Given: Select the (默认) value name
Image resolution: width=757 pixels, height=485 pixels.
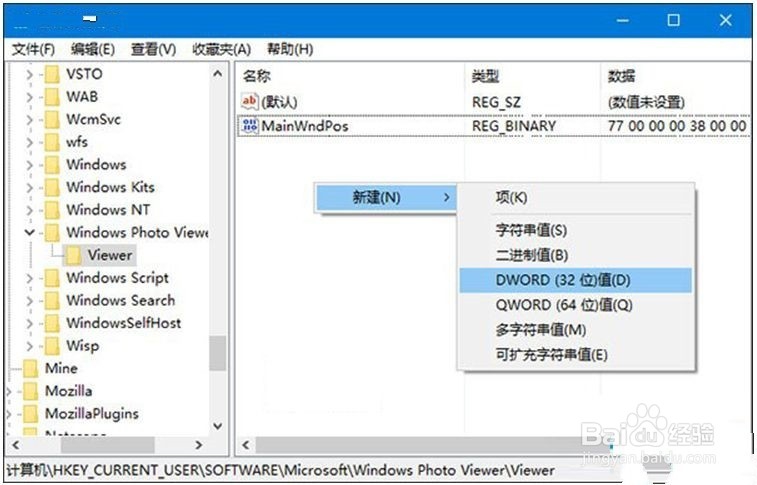Looking at the screenshot, I should tap(279, 102).
